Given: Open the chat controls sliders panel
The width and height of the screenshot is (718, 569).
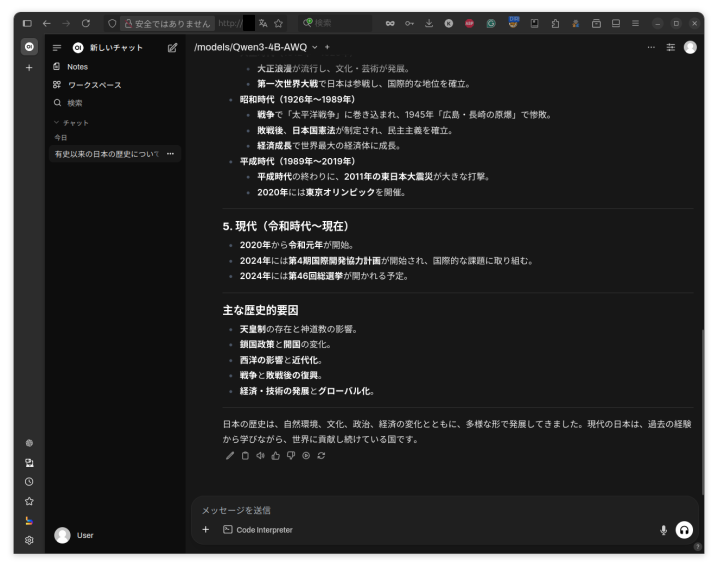Looking at the screenshot, I should [670, 47].
